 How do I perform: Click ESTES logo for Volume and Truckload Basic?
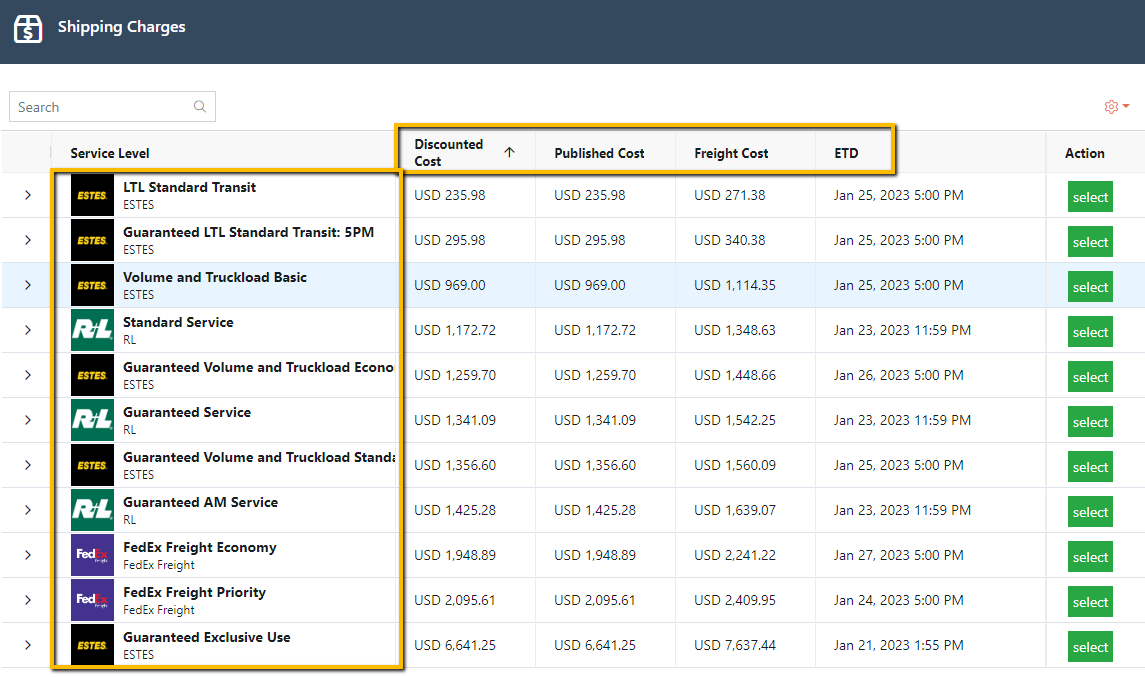click(92, 286)
